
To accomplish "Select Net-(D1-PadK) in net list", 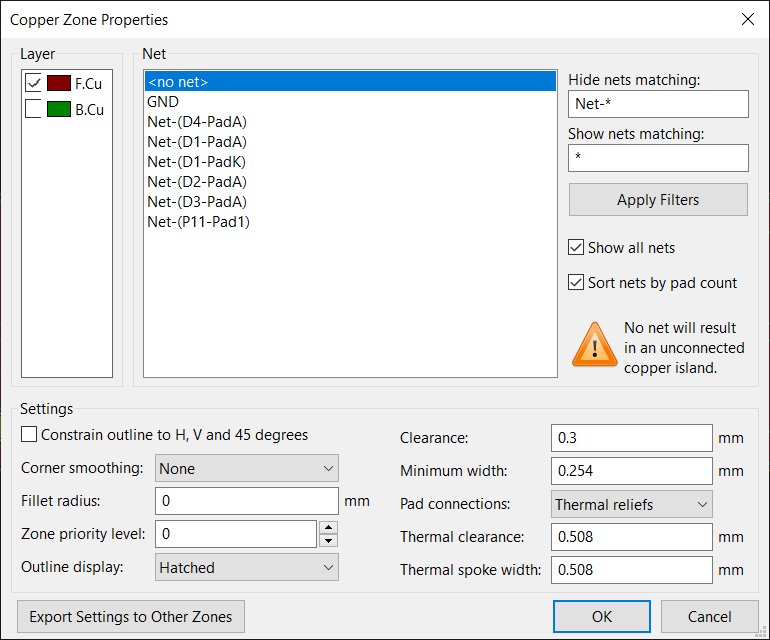I will [196, 162].
